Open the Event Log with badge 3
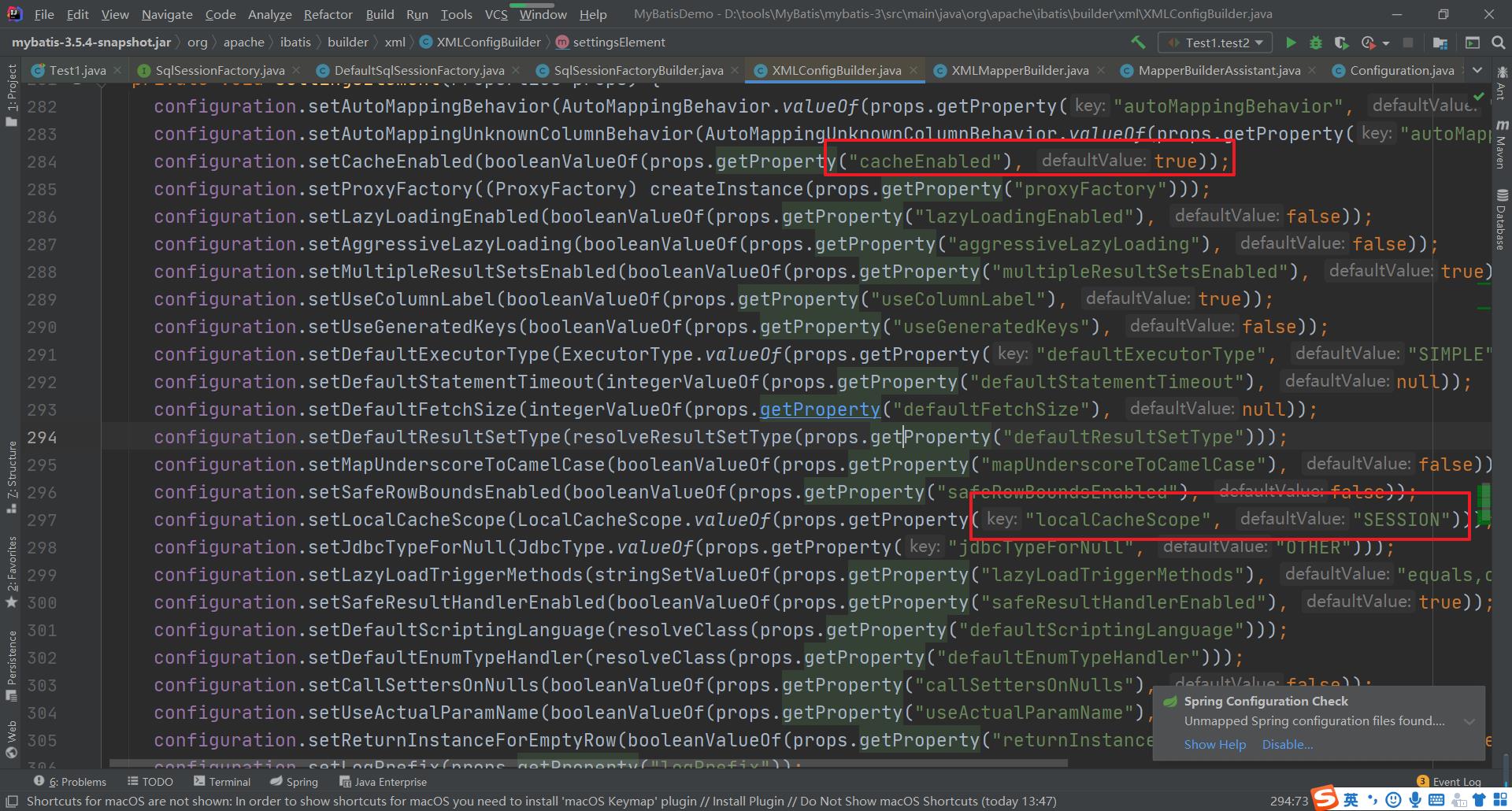The width and height of the screenshot is (1512, 811). [1449, 781]
